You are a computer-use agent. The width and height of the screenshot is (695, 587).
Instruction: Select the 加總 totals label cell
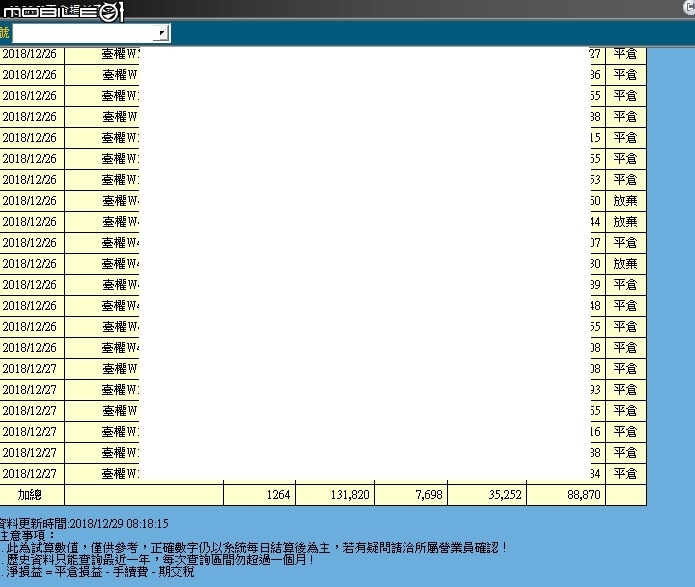click(29, 494)
